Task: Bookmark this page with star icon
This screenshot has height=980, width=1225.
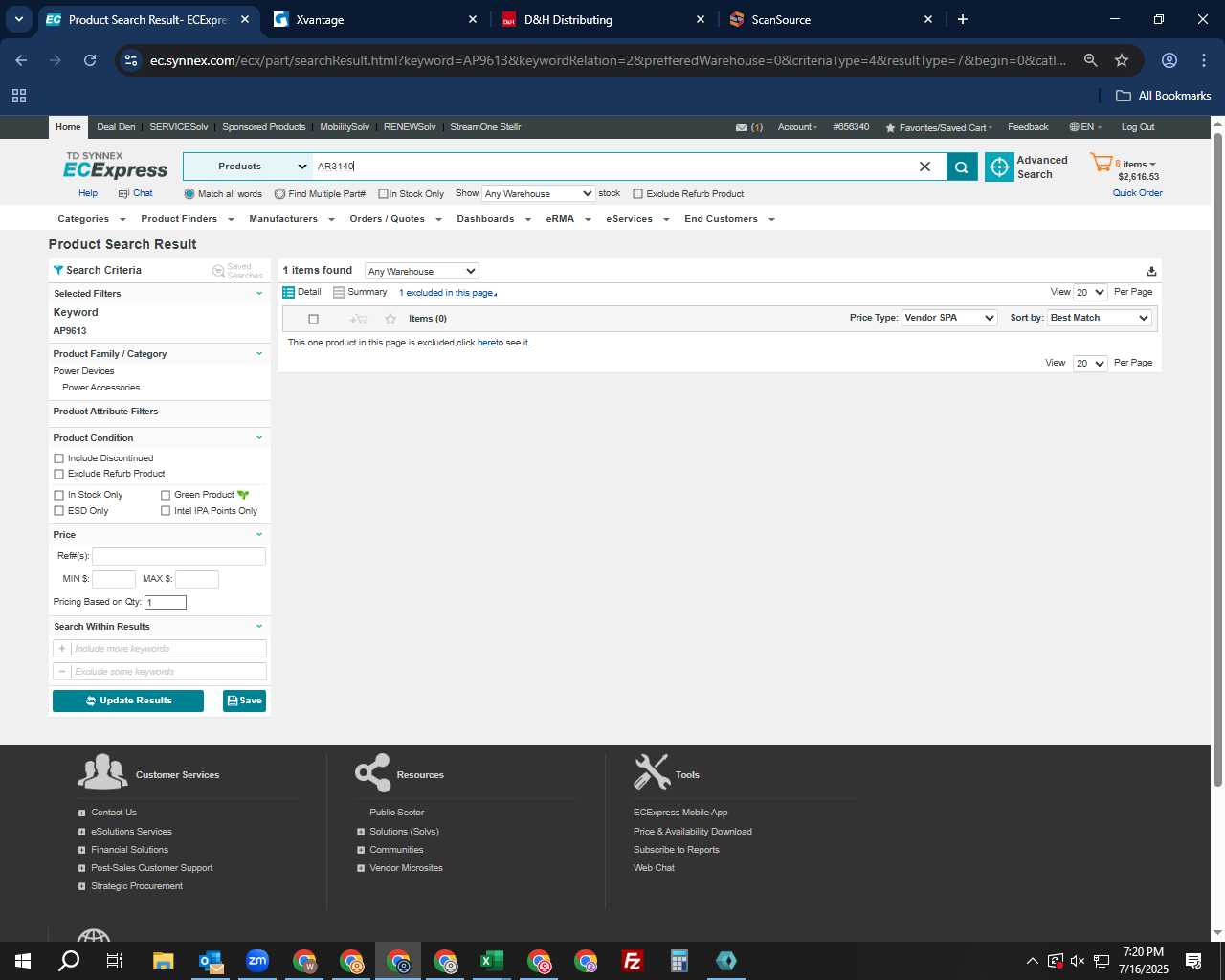Action: [1122, 60]
